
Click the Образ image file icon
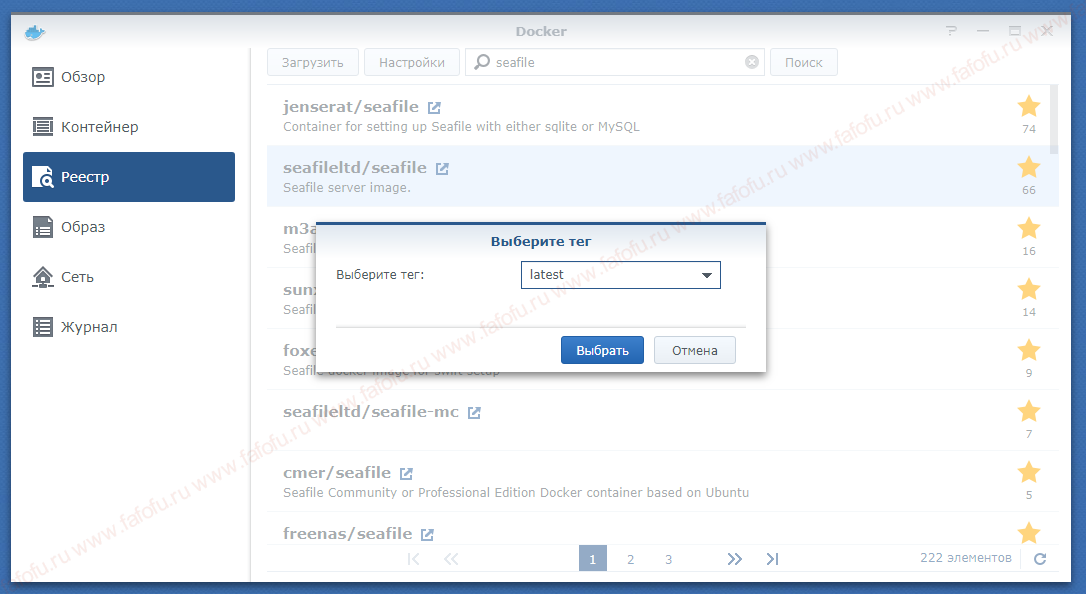coord(43,227)
